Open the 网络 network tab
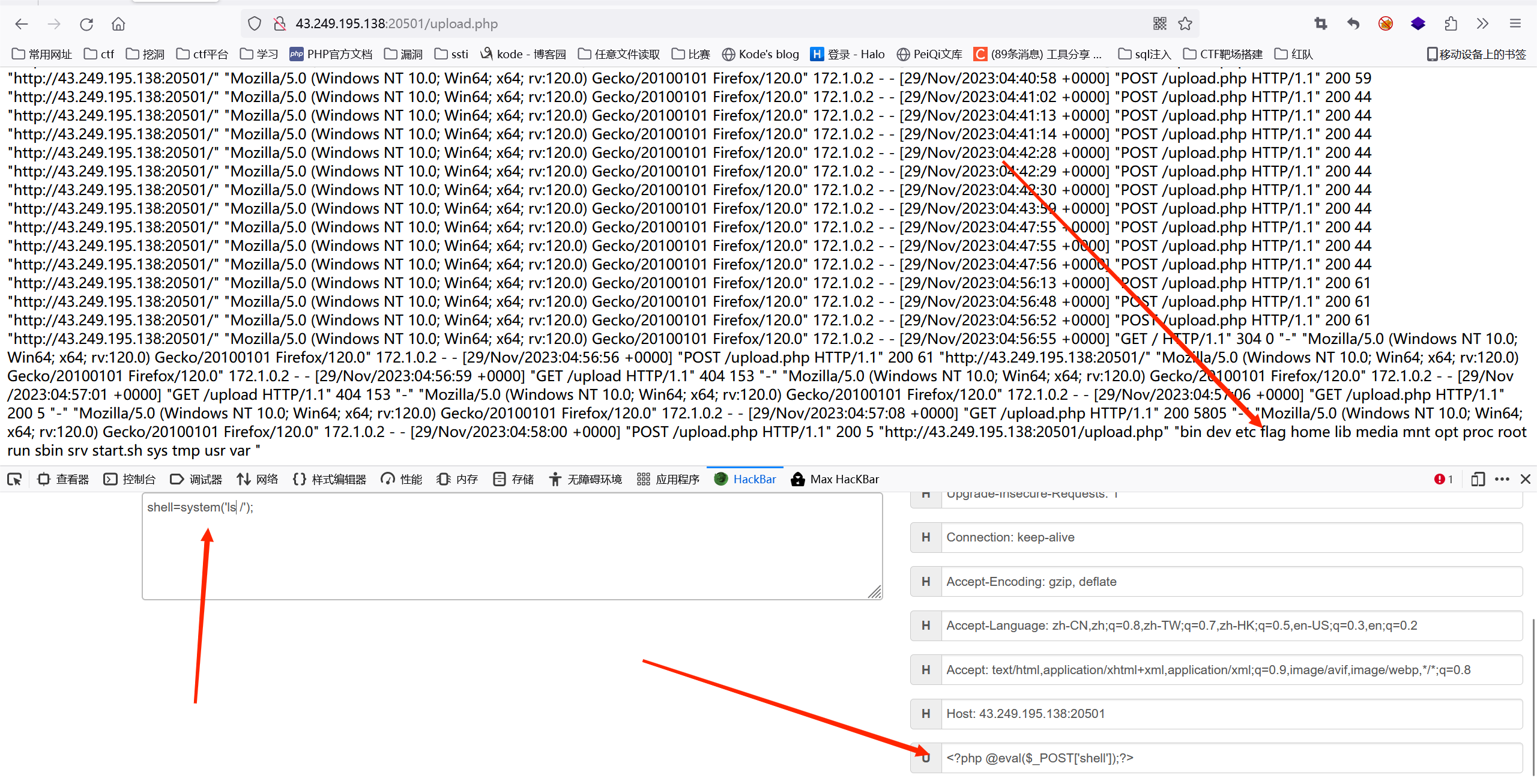This screenshot has height=784, width=1537. [258, 479]
